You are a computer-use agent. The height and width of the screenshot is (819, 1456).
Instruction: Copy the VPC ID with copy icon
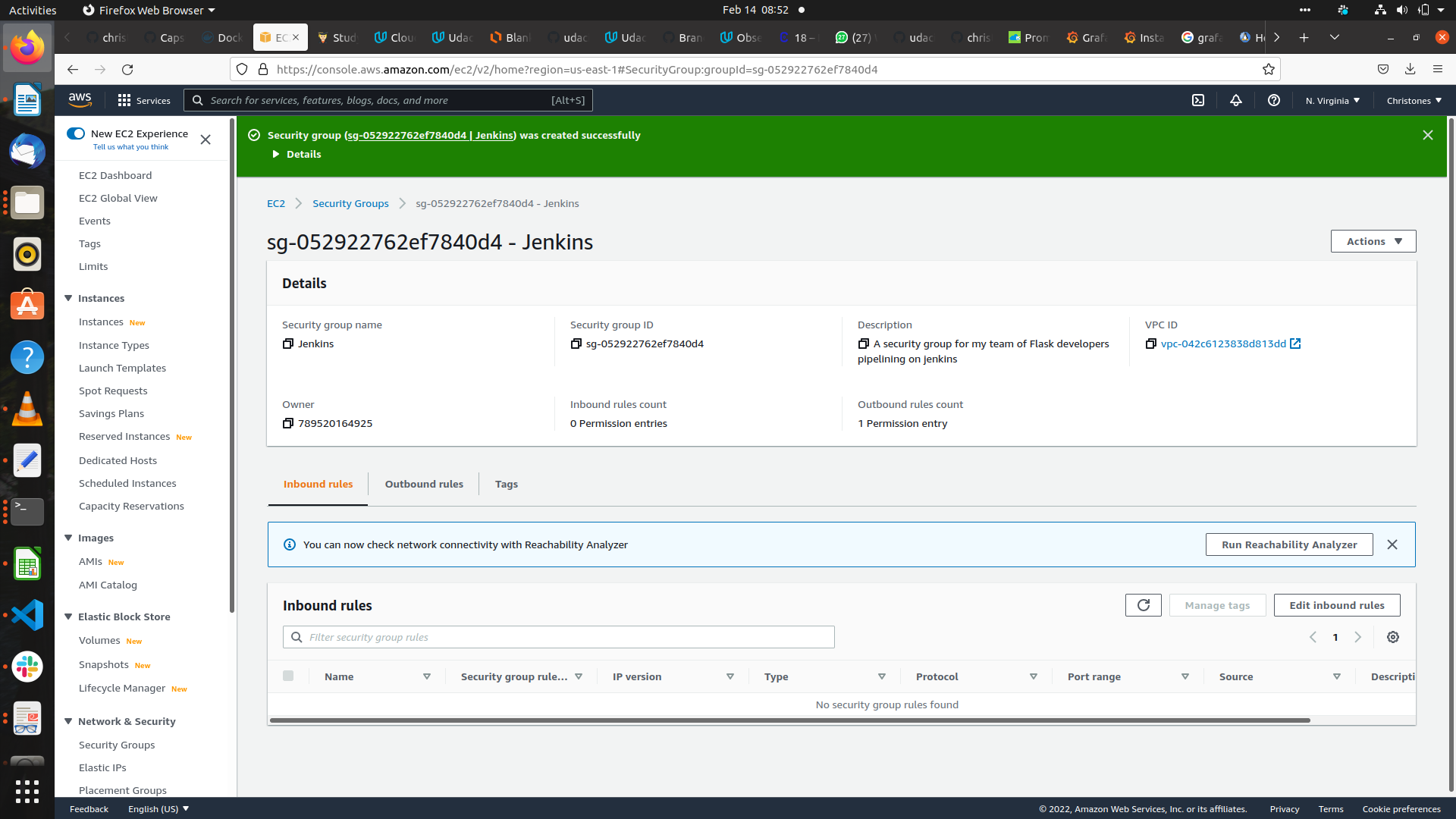coord(1151,344)
